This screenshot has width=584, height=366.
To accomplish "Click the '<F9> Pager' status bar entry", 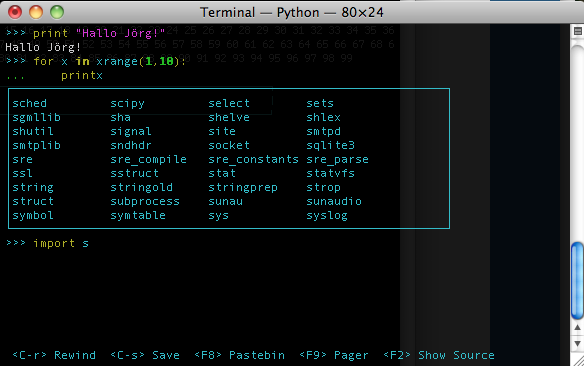I will (x=334, y=355).
